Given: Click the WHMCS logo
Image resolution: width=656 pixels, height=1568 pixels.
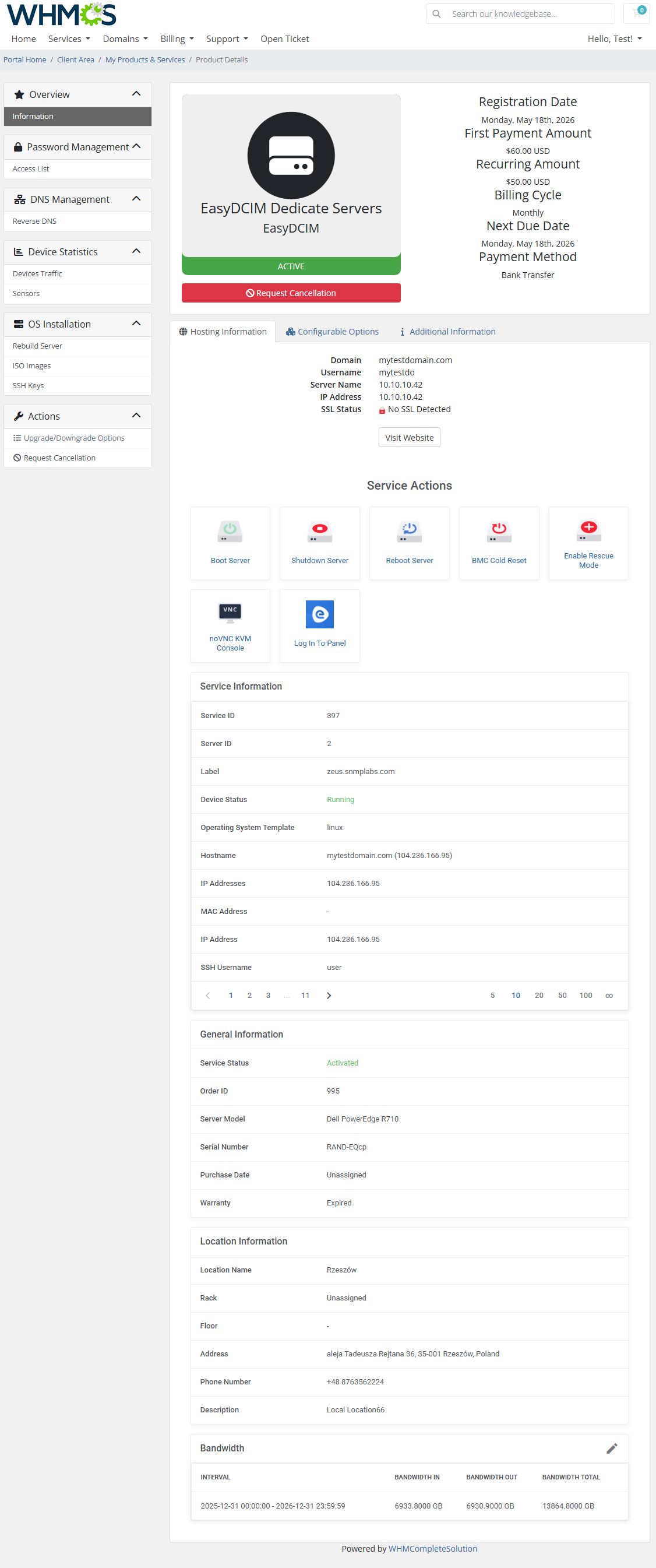Looking at the screenshot, I should 61,14.
